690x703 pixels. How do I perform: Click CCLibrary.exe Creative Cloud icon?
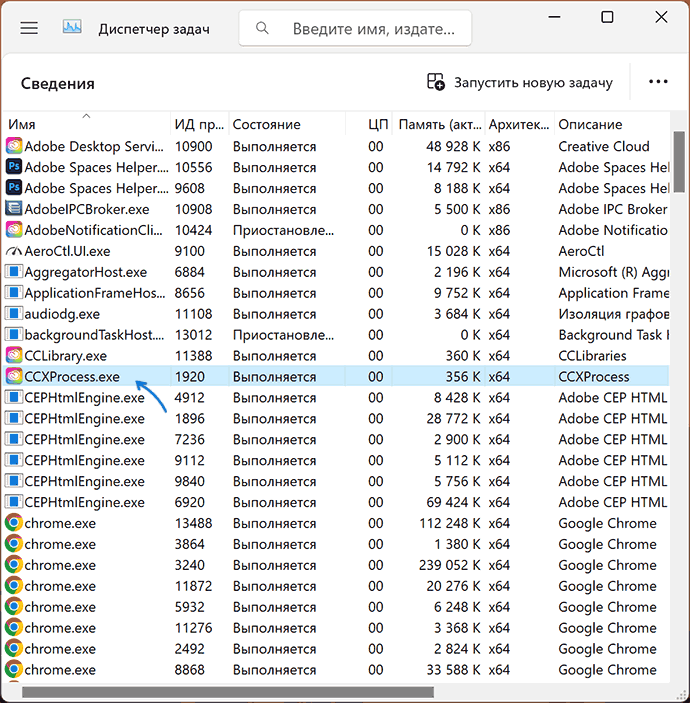[x=14, y=356]
